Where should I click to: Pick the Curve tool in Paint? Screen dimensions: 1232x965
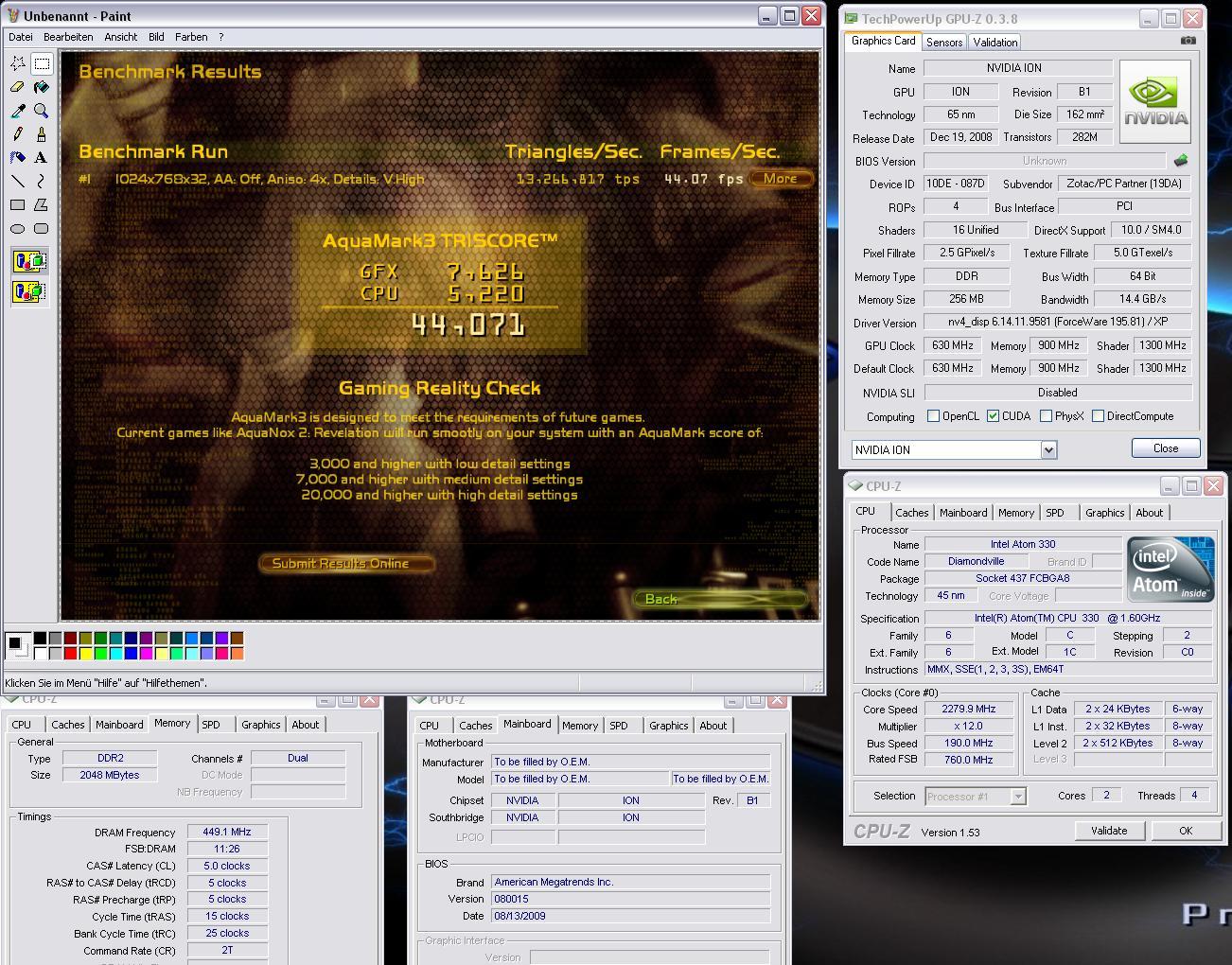pos(42,181)
